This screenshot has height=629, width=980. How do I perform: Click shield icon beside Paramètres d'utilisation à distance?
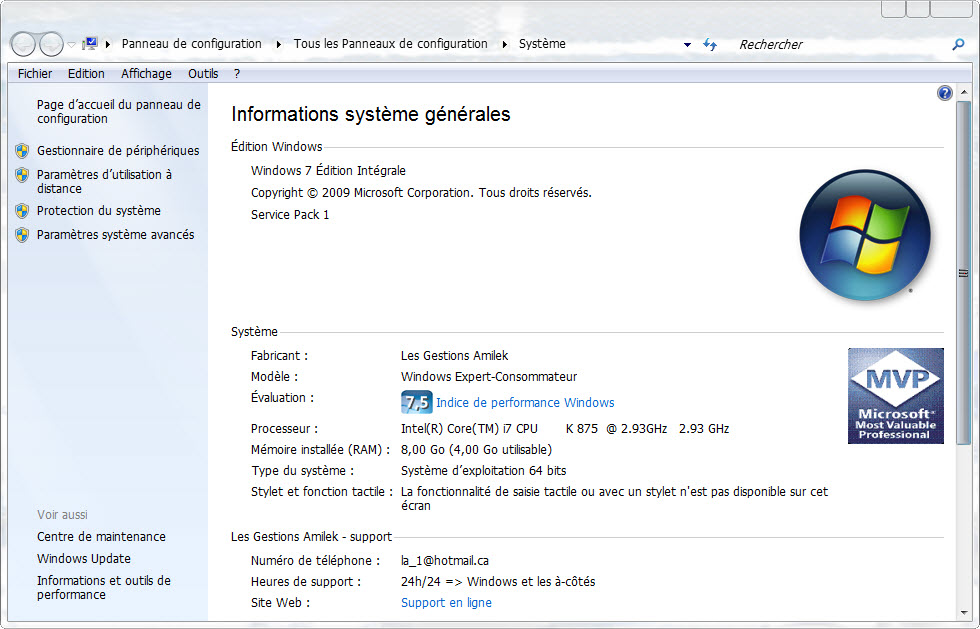pos(22,174)
